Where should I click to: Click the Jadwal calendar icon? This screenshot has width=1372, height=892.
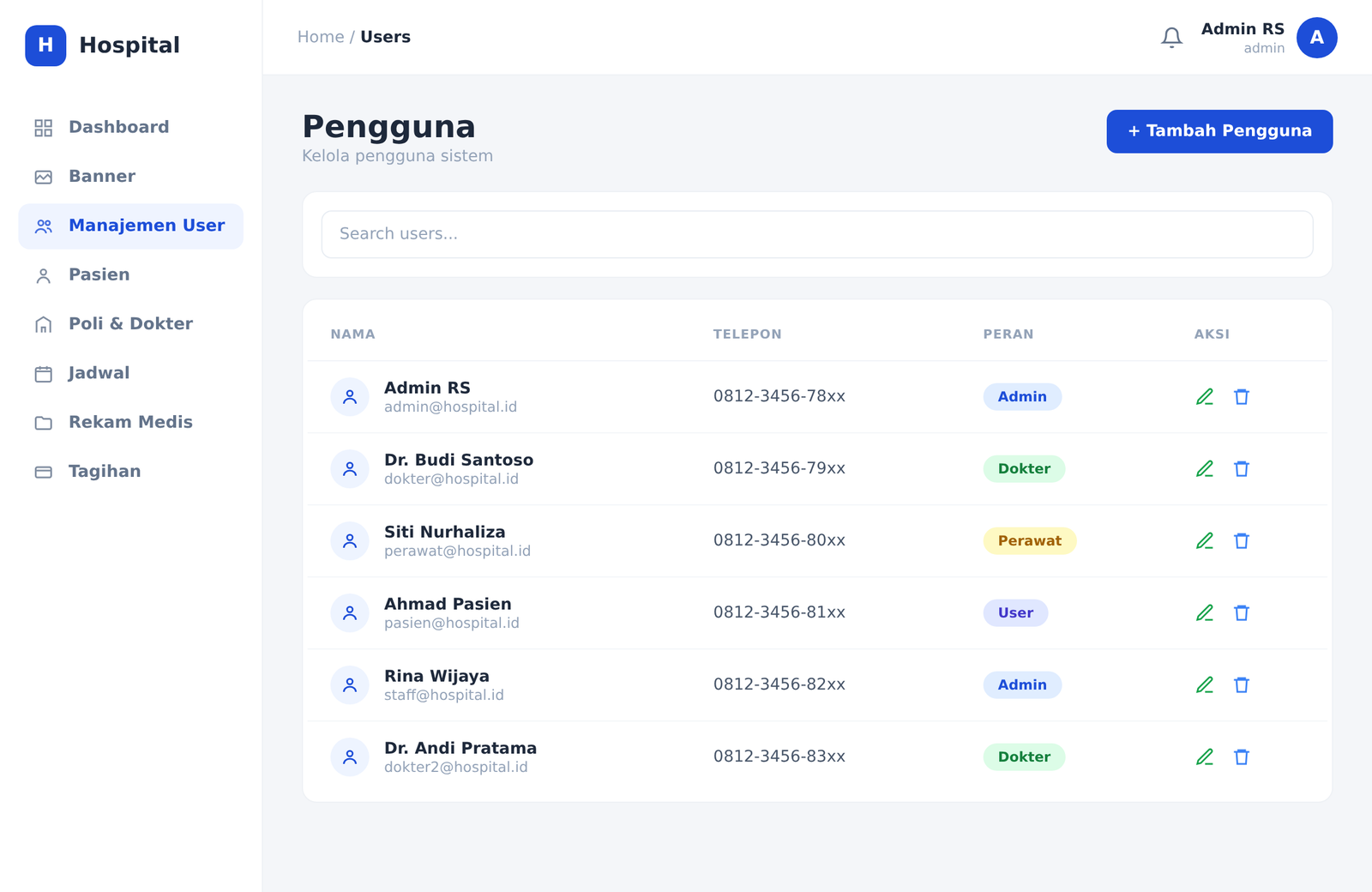tap(44, 374)
